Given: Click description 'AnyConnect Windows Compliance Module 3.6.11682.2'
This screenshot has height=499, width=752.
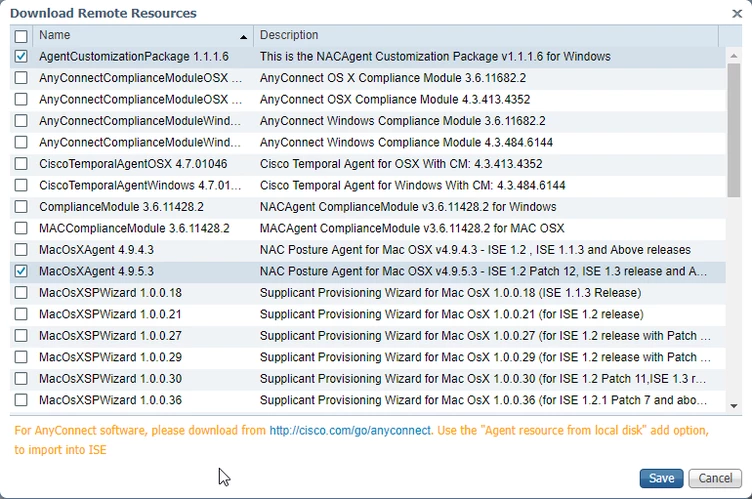Looking at the screenshot, I should (x=402, y=121).
